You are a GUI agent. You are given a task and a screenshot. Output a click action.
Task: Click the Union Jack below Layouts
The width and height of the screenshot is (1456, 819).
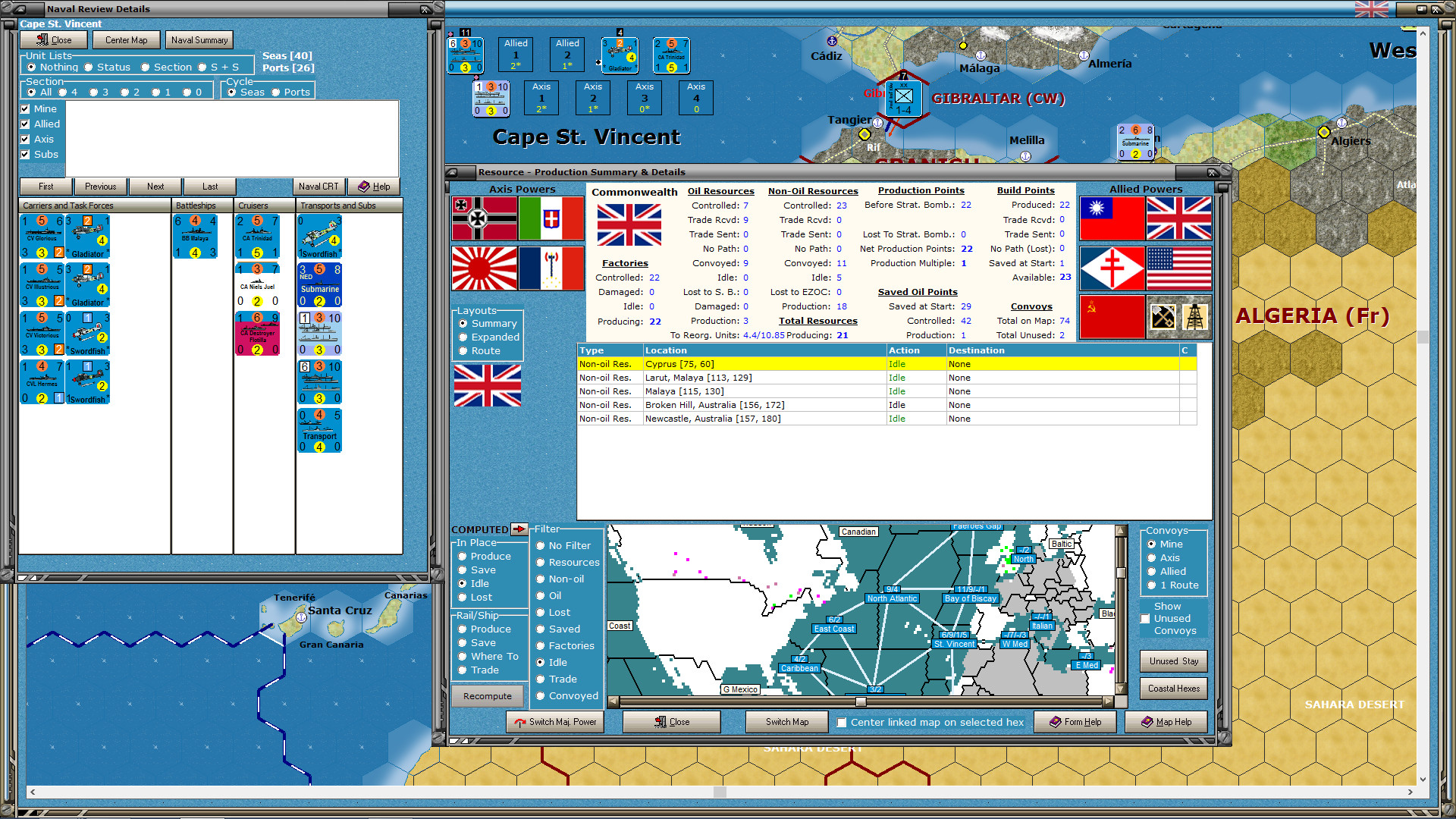pos(488,386)
